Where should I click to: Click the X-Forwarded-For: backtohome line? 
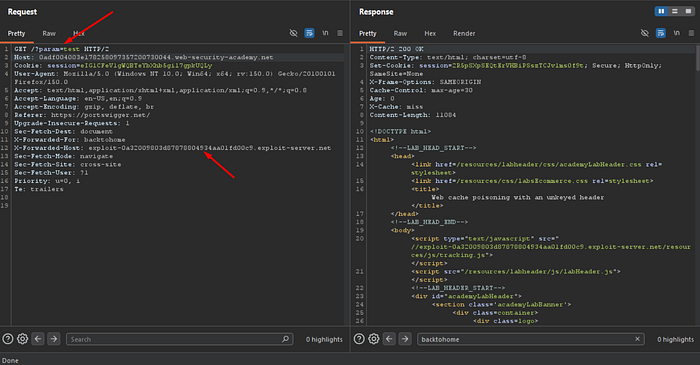click(70, 140)
